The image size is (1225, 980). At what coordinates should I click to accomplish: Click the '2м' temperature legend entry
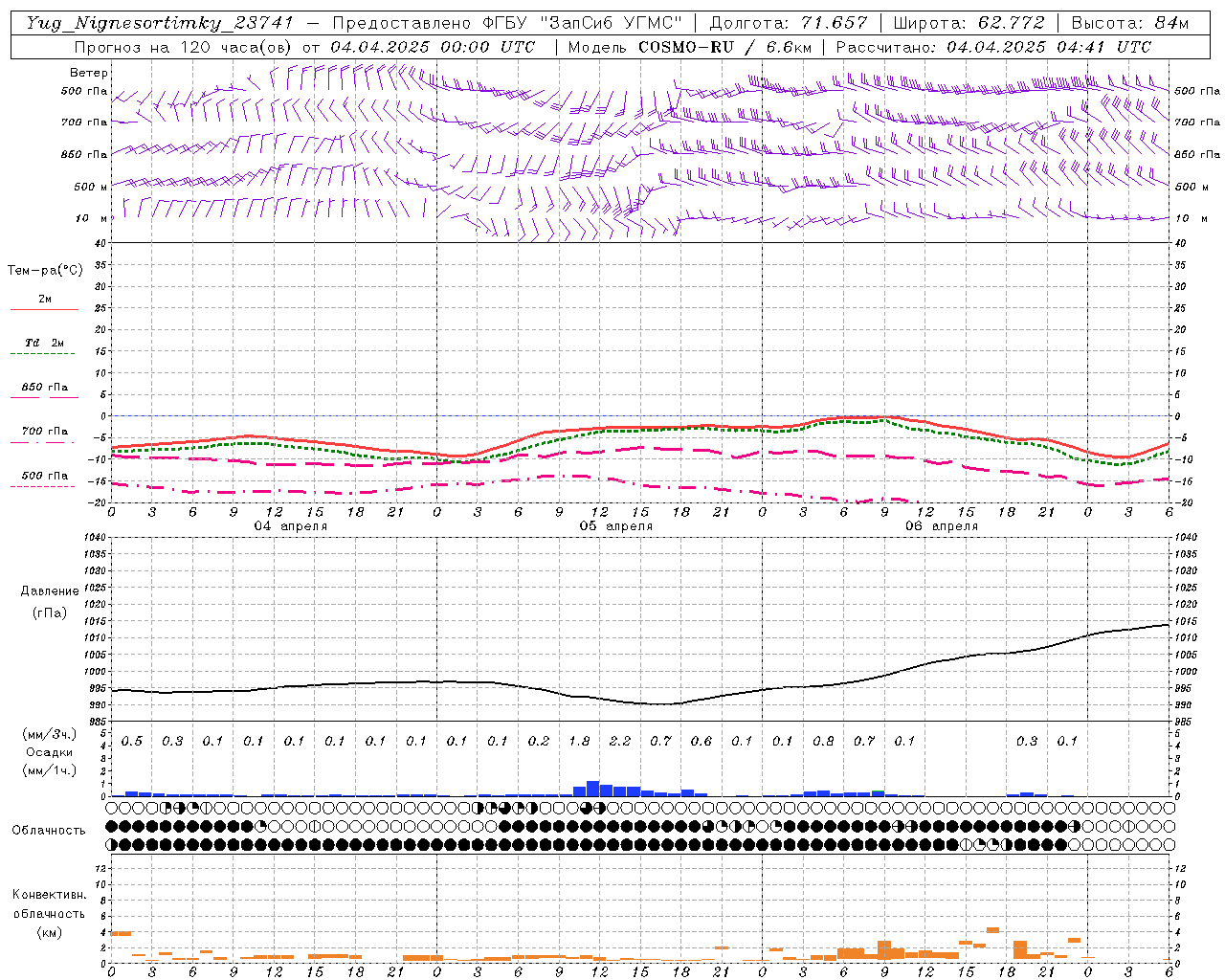[x=45, y=300]
